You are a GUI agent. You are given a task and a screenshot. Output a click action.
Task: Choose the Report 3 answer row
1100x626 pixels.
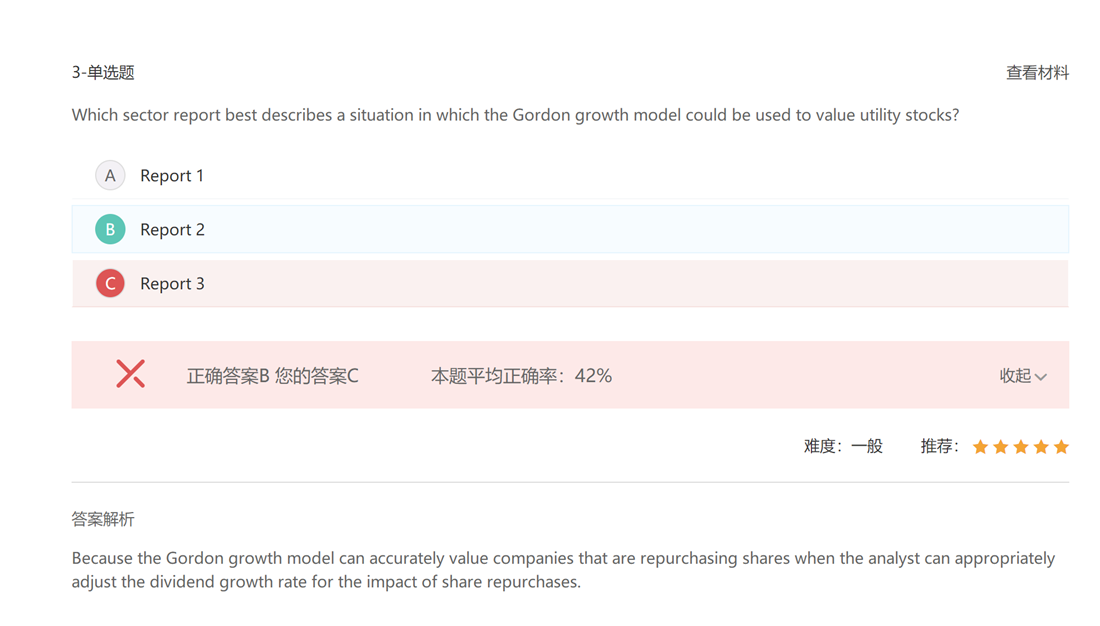coord(570,284)
